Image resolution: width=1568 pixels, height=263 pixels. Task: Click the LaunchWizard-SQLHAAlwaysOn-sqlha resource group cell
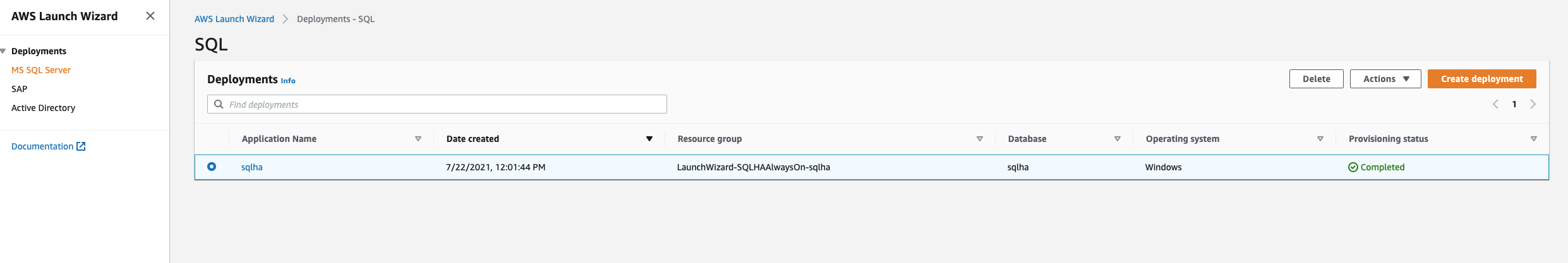(754, 167)
